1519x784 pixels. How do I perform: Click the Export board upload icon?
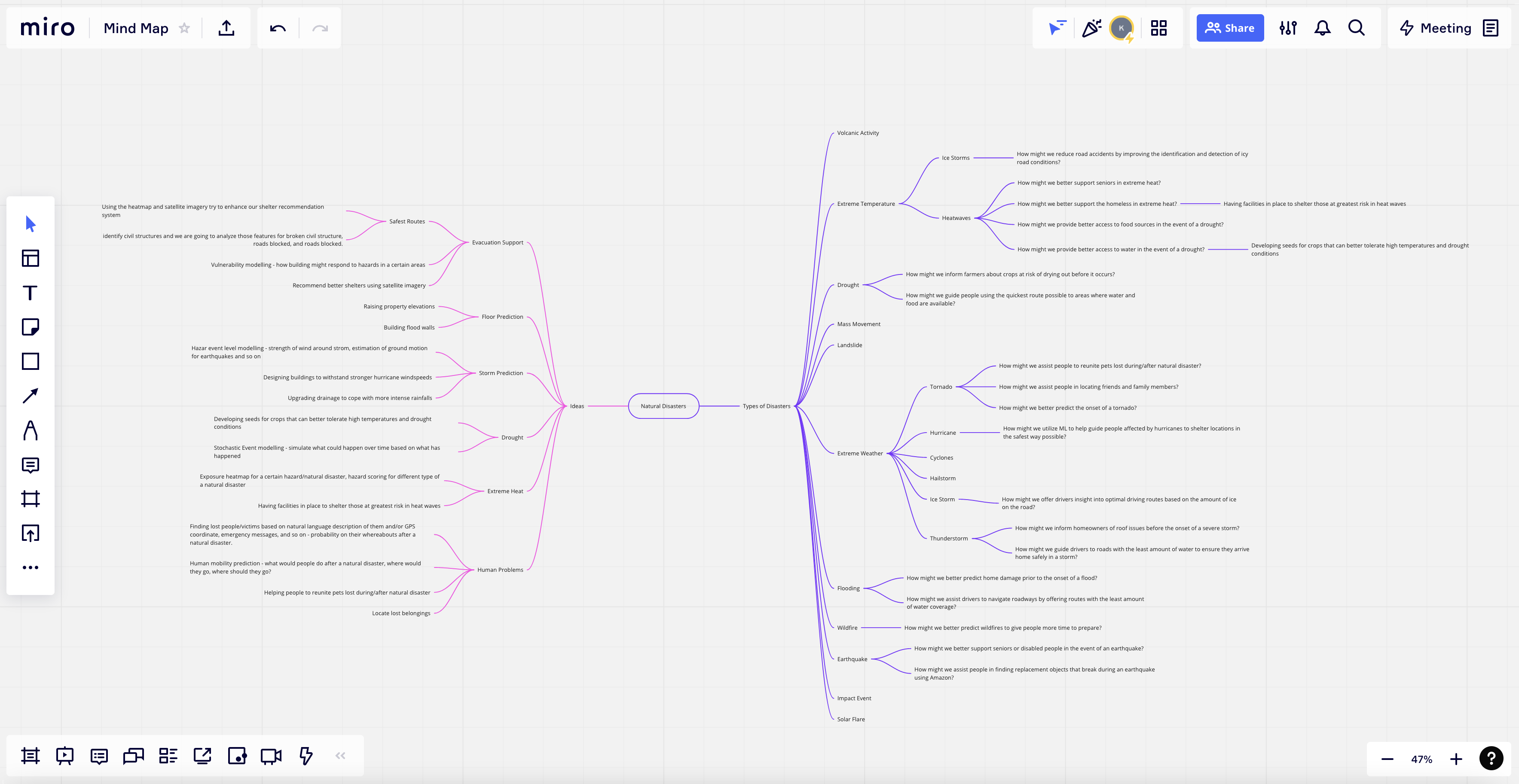coord(226,28)
